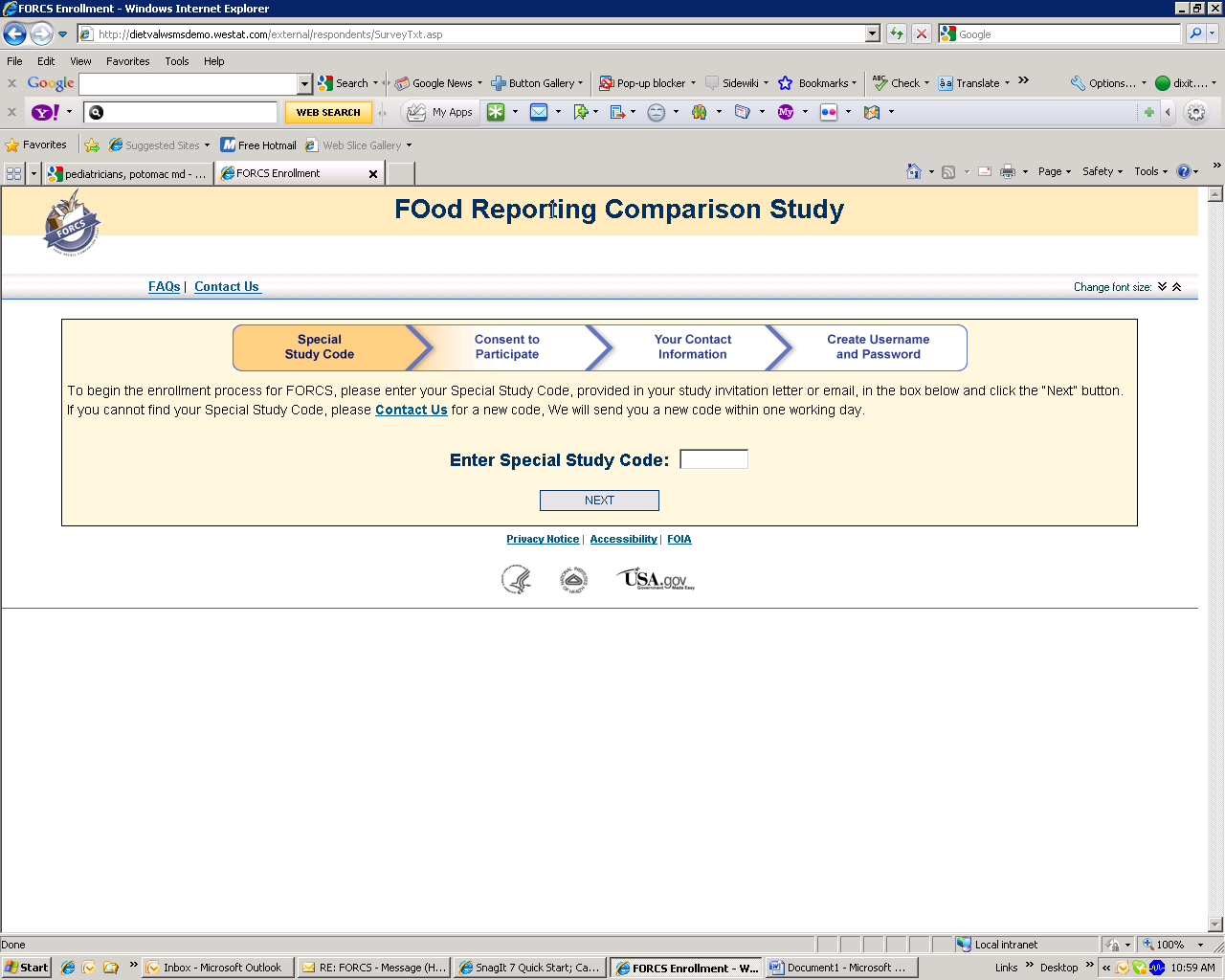Click the Refresh page icon
The width and height of the screenshot is (1225, 980).
pos(896,33)
